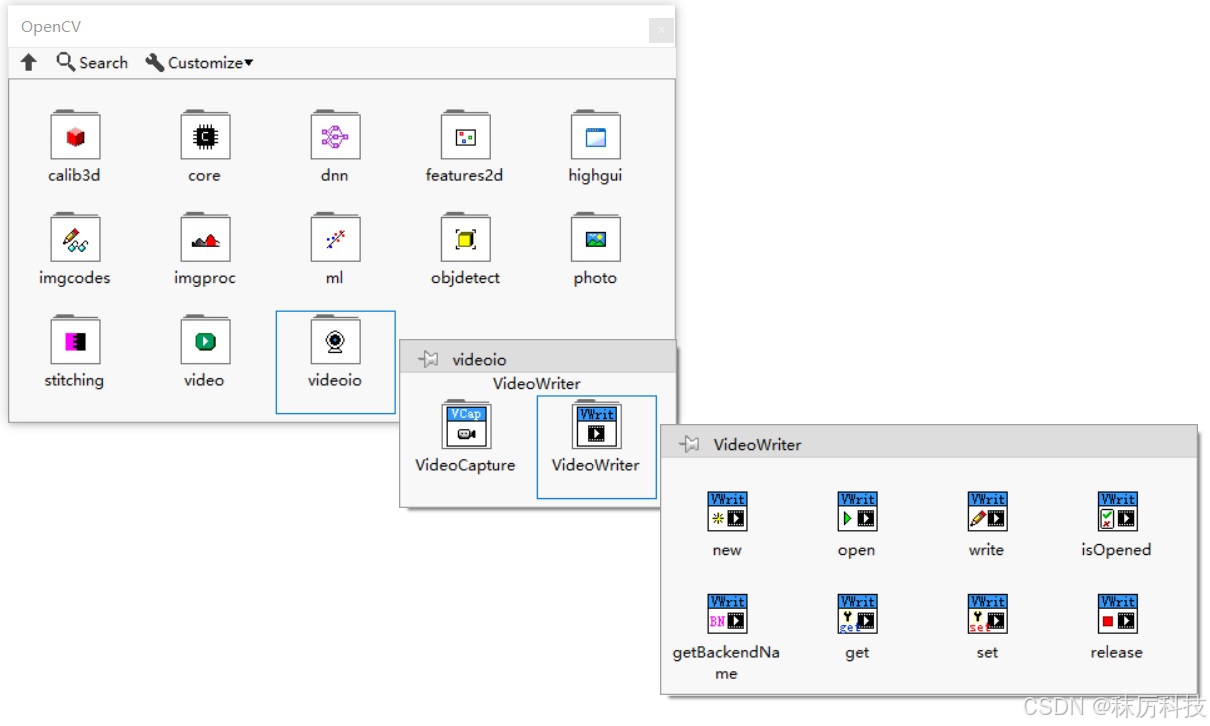Pick the VideoWriter new function
This screenshot has height=726, width=1210.
point(727,511)
